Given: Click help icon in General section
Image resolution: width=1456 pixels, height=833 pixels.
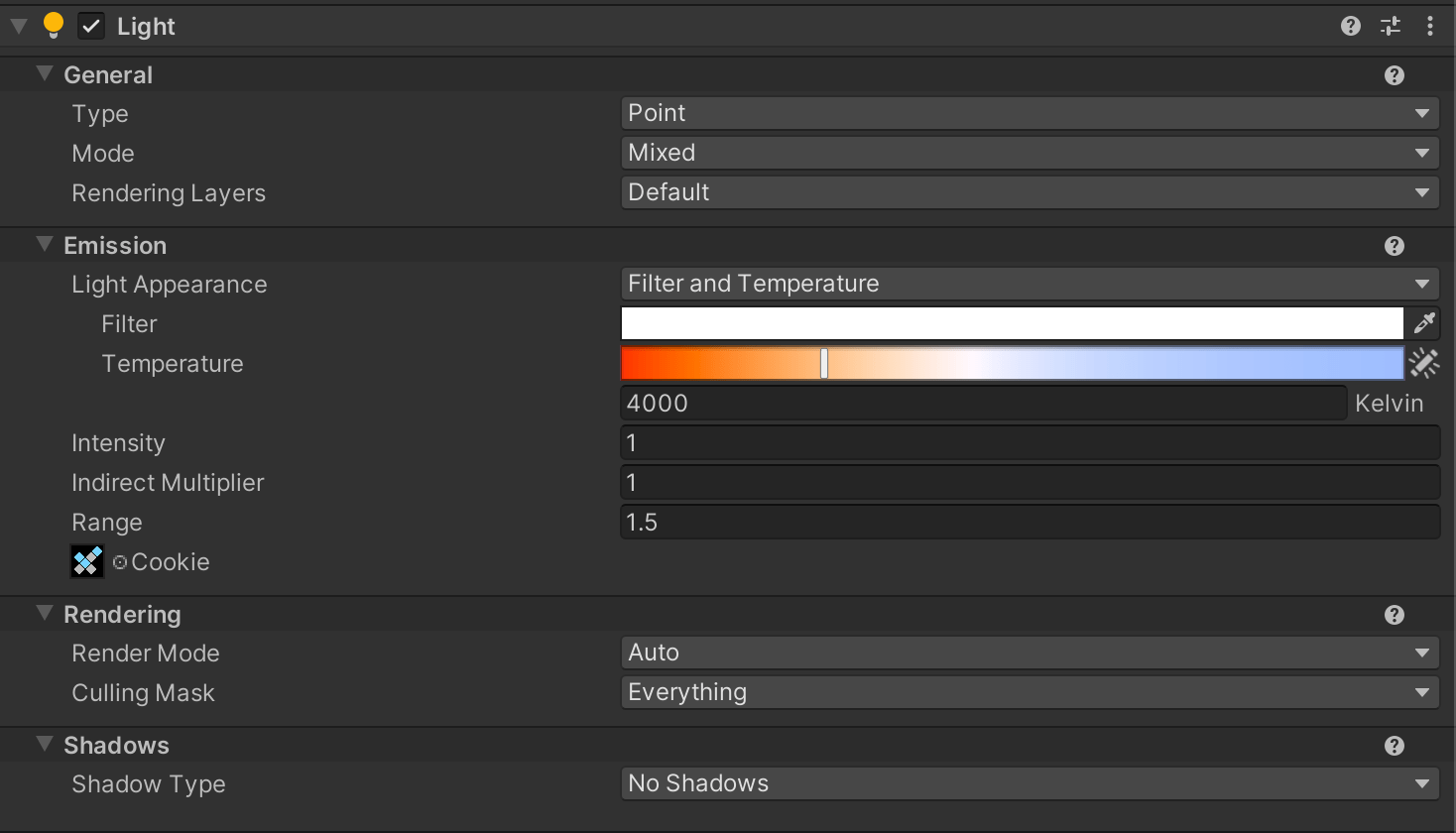Looking at the screenshot, I should pos(1394,75).
